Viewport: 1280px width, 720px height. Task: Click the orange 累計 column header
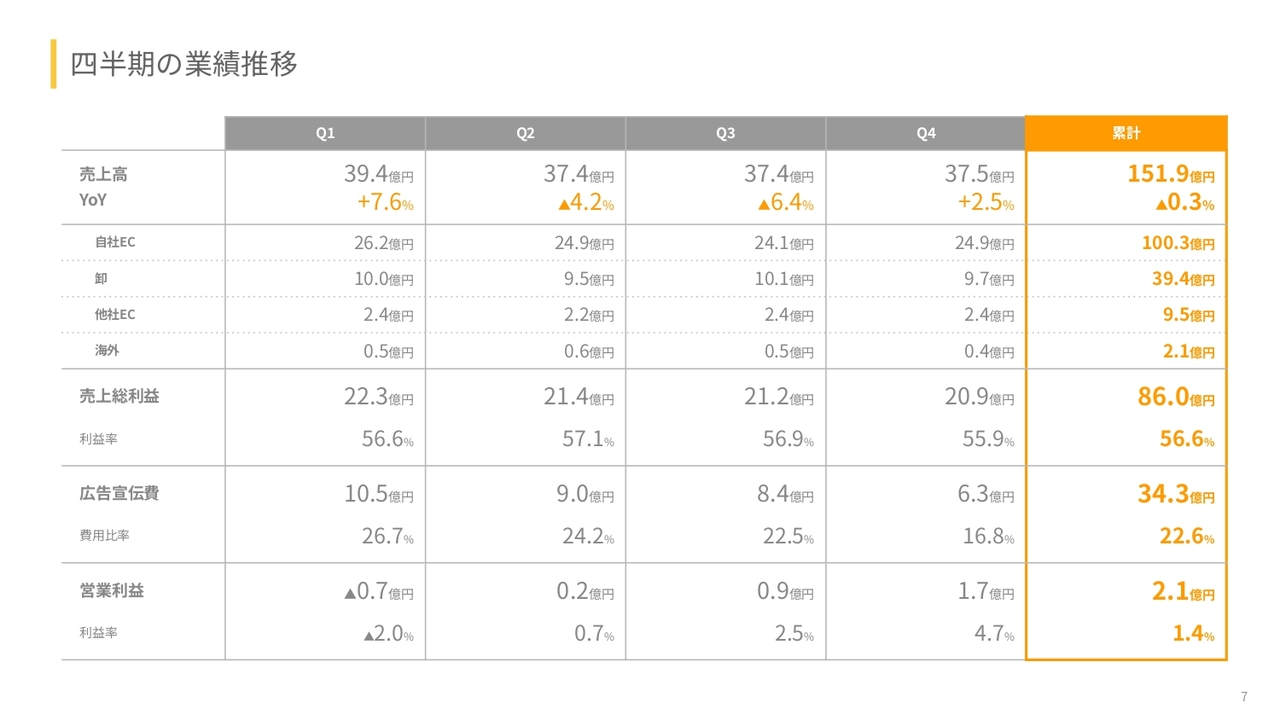click(1126, 133)
